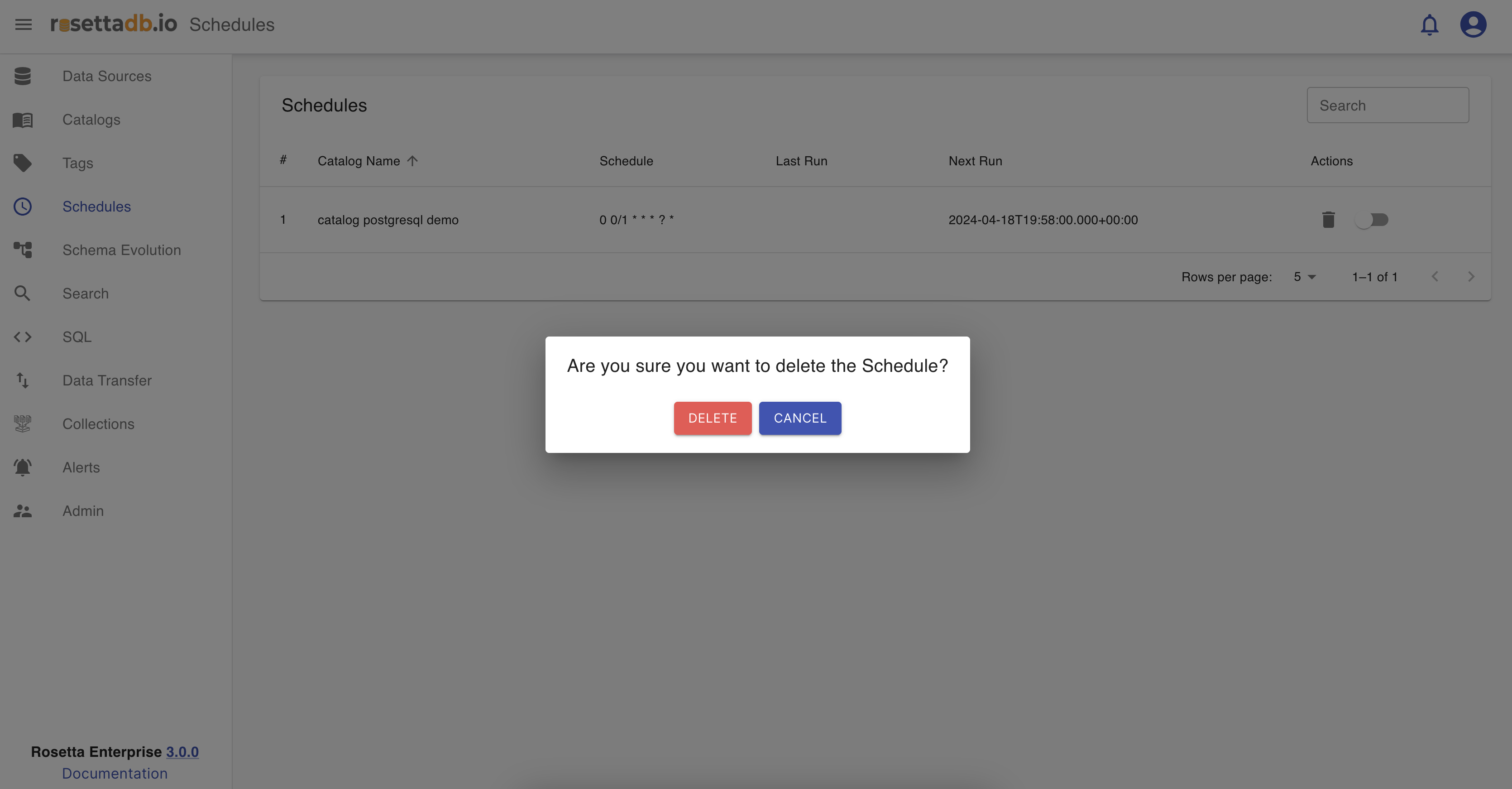1512x789 pixels.
Task: Open the 3.0.0 version link
Action: tap(182, 752)
